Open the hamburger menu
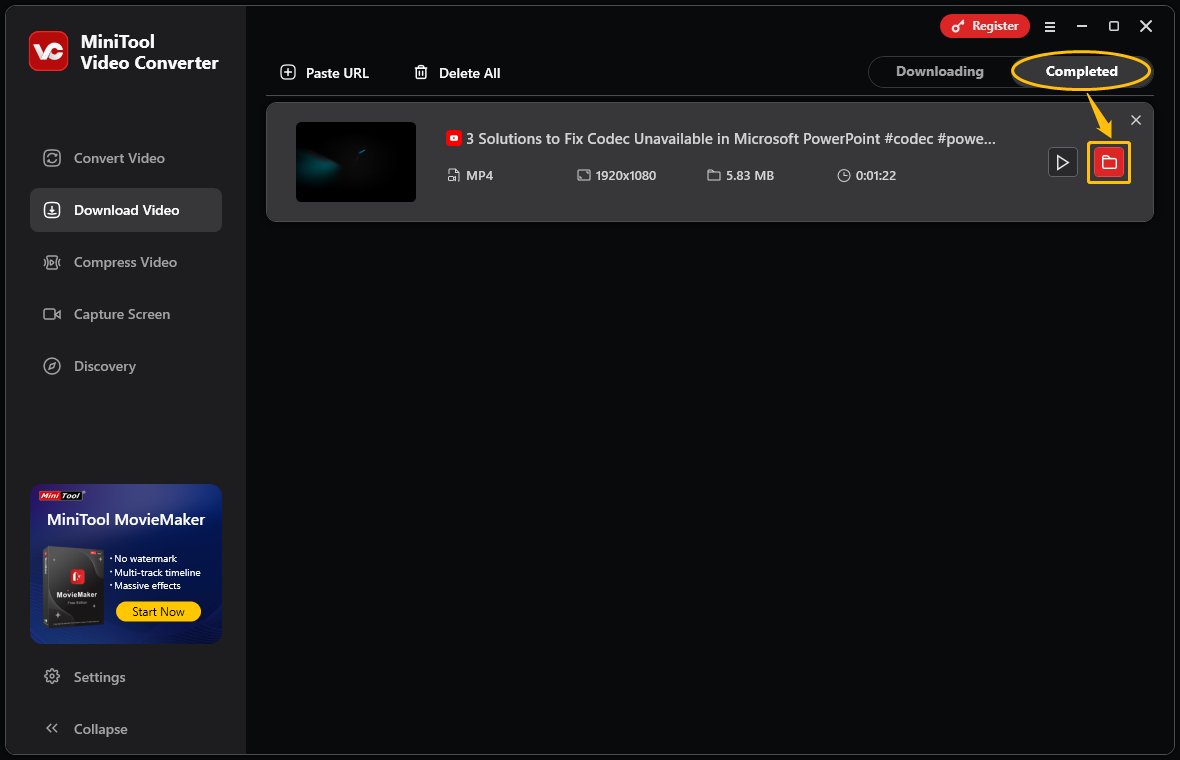 1050,27
